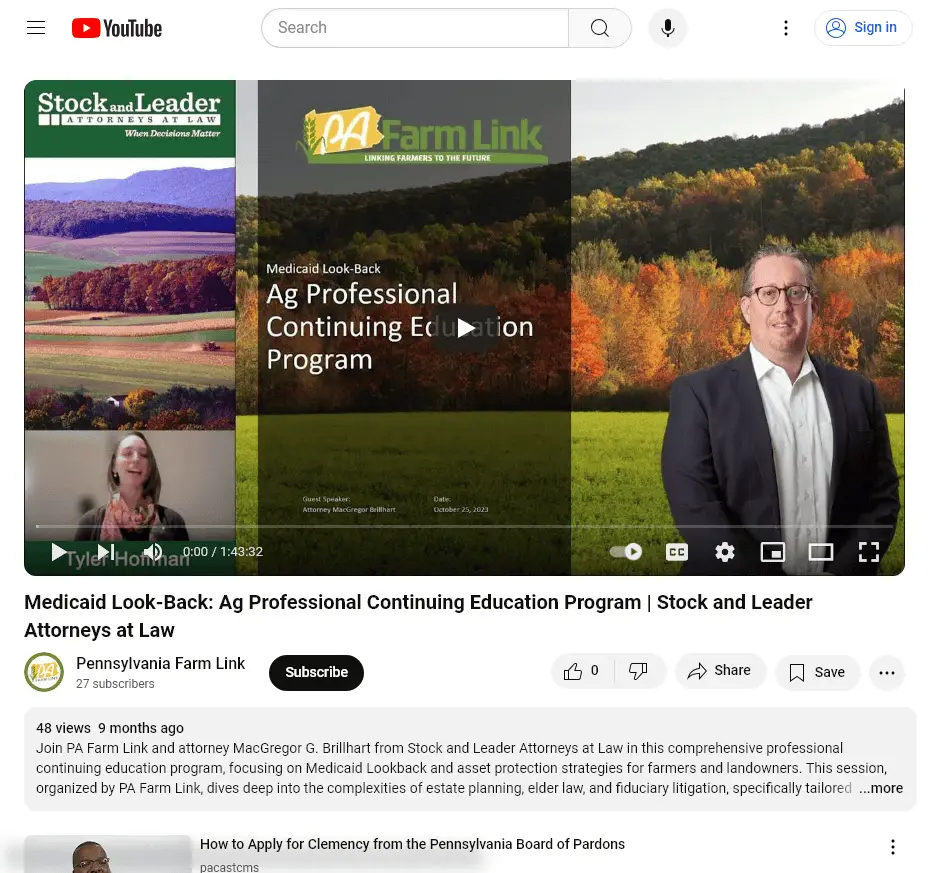Viewport: 929px width, 873px height.
Task: Open more actions menu beside Save
Action: click(887, 673)
